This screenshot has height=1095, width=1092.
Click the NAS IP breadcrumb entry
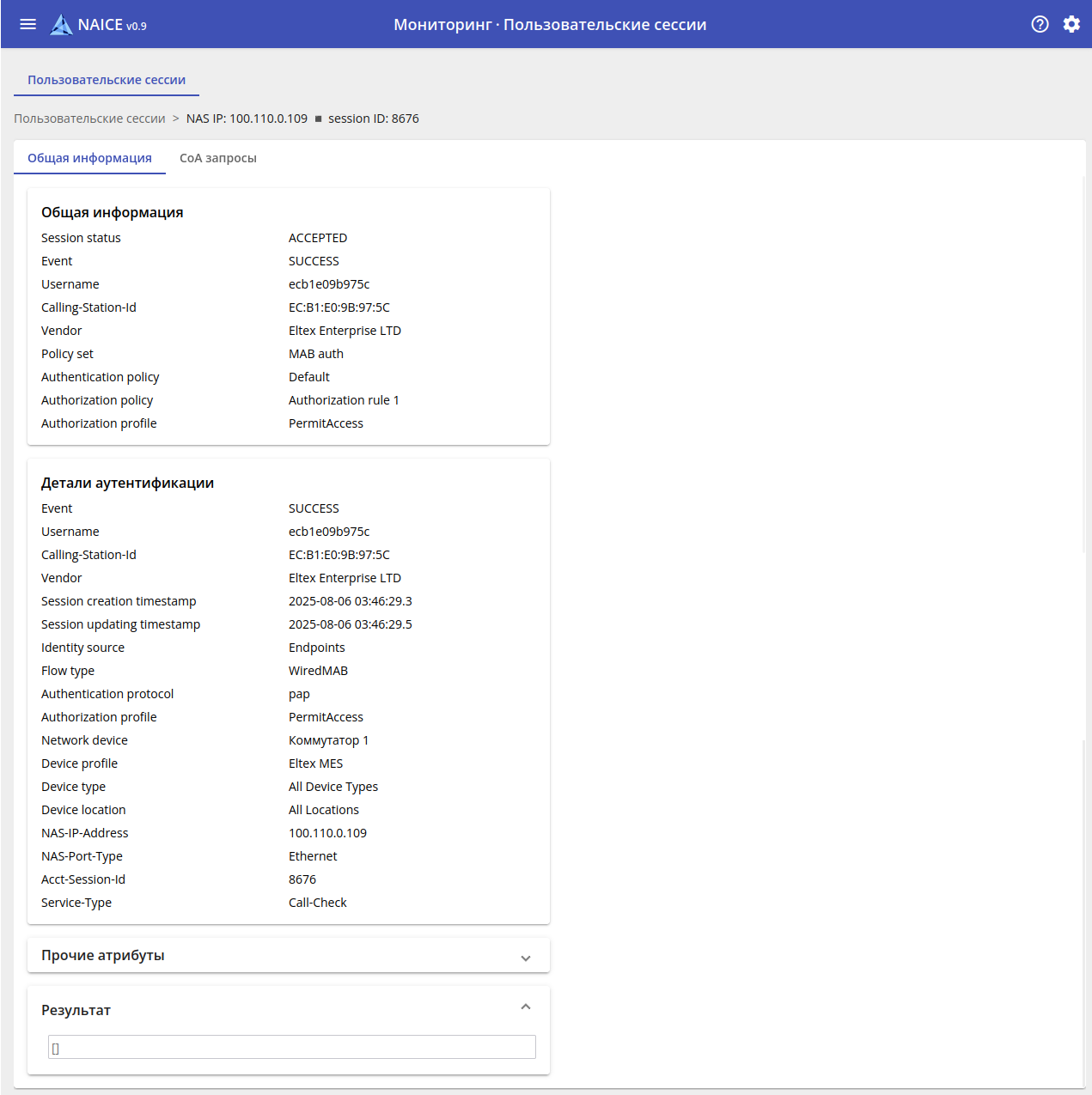pyautogui.click(x=247, y=119)
